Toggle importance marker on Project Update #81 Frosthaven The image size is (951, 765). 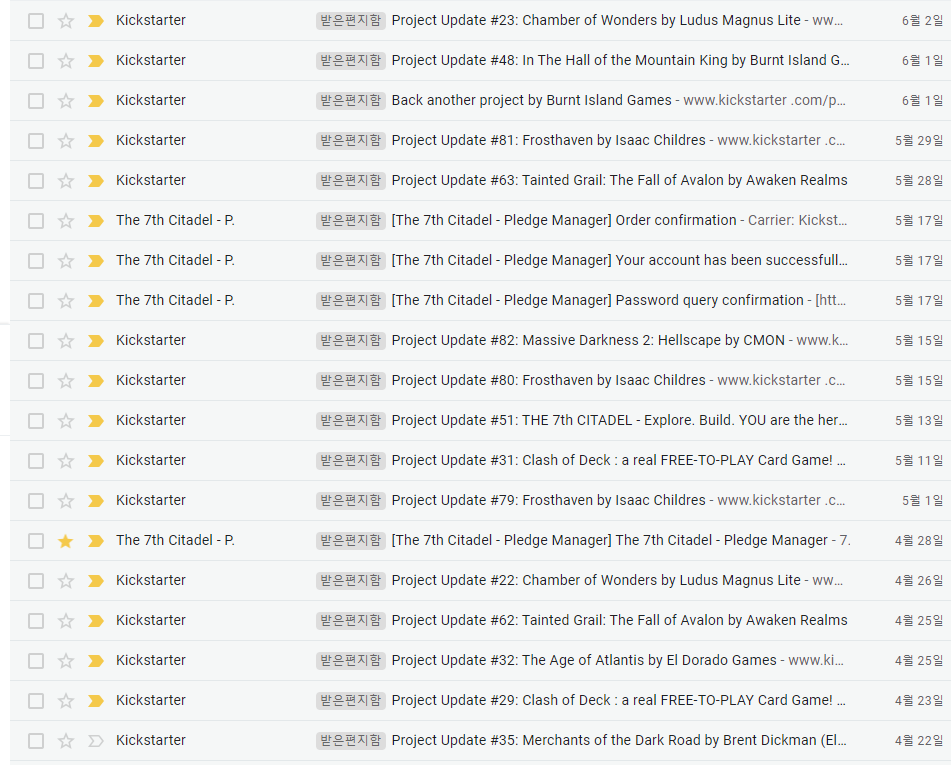tap(96, 141)
